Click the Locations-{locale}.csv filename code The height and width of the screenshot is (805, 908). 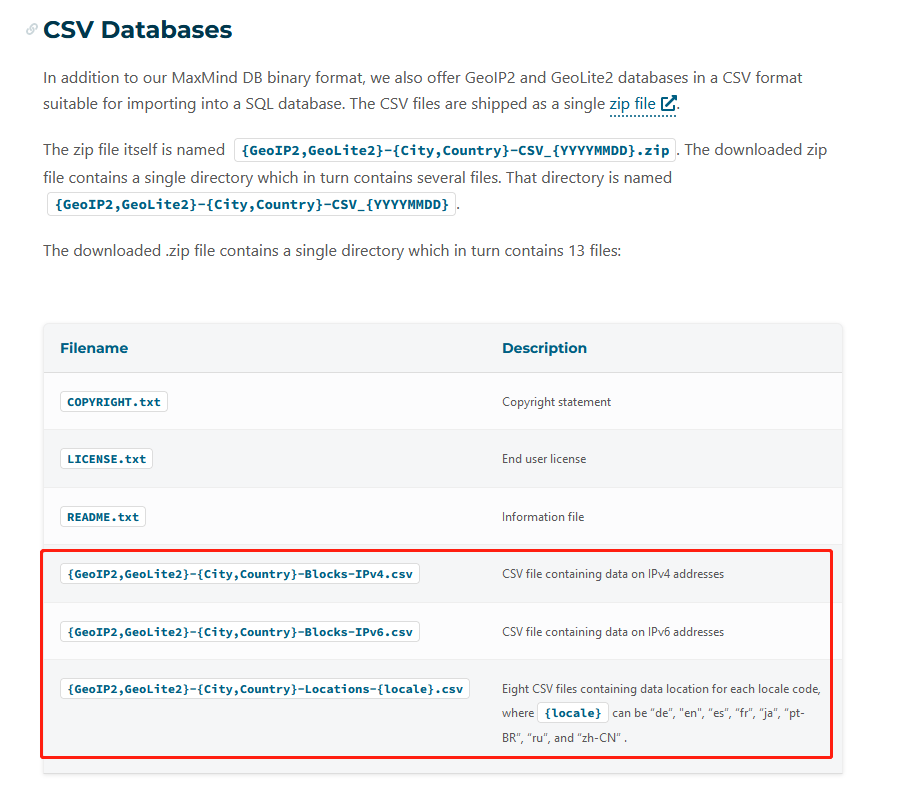coord(264,689)
